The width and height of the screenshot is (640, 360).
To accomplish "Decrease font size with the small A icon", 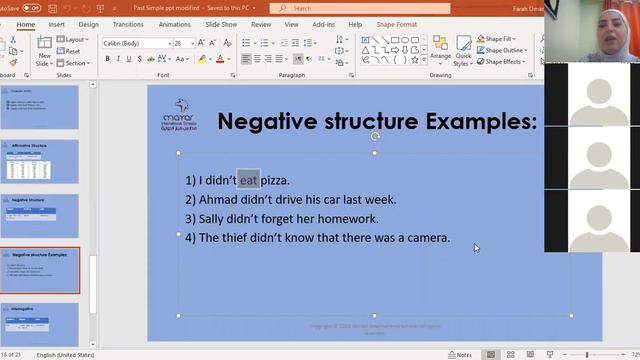I will tap(213, 43).
